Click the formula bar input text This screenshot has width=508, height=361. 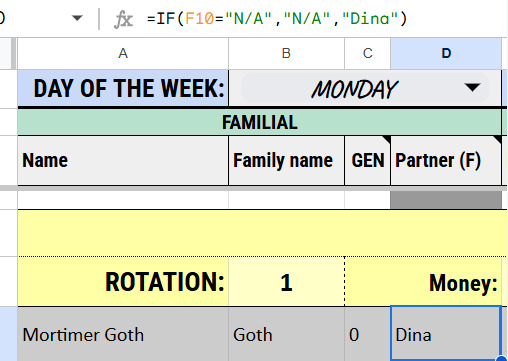tap(277, 18)
